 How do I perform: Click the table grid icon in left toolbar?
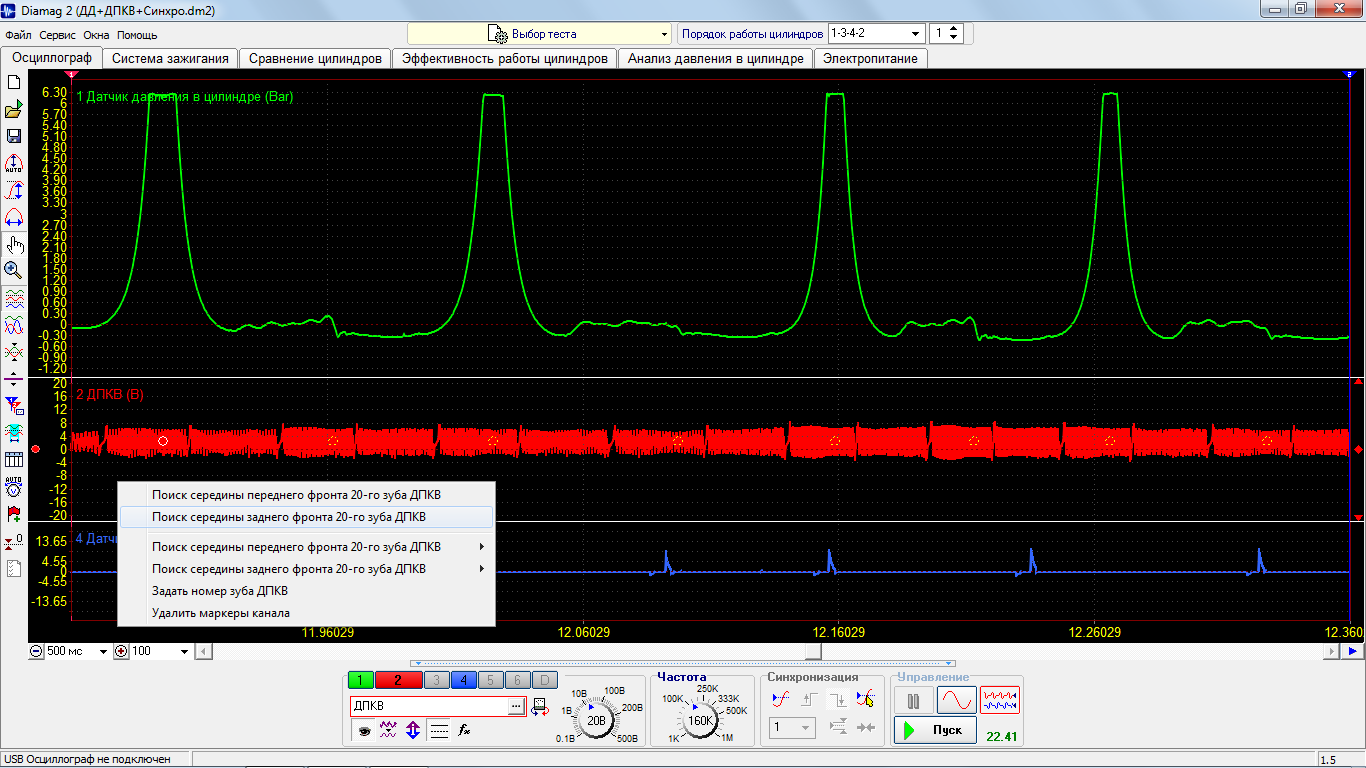(14, 460)
